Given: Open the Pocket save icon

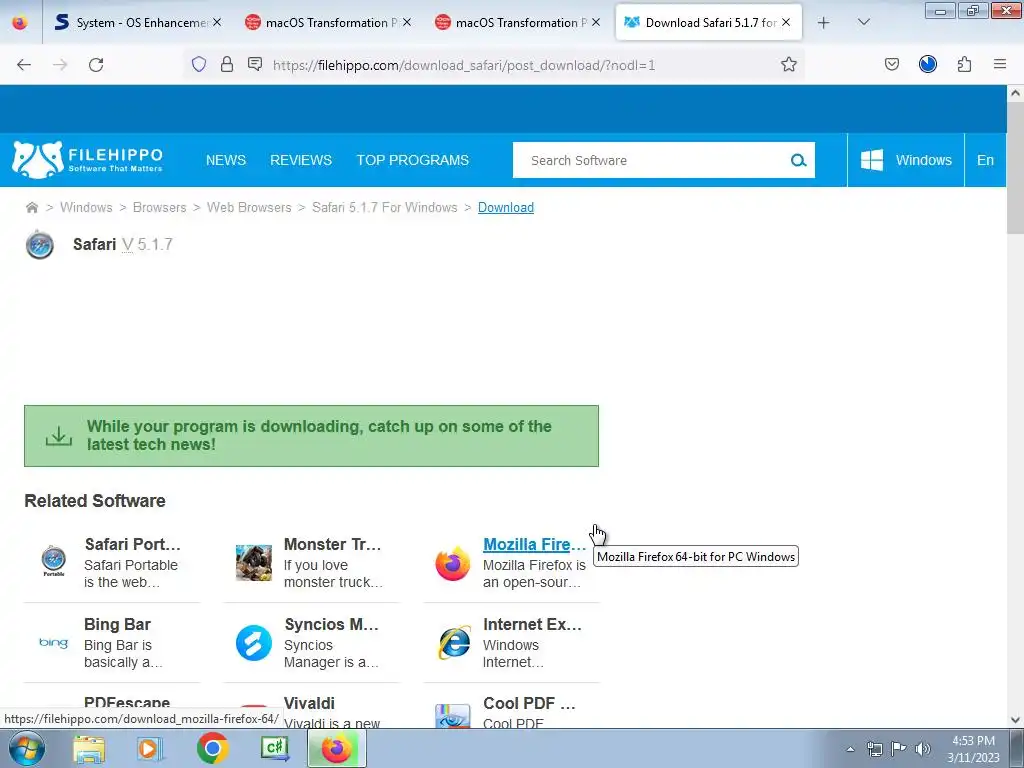Looking at the screenshot, I should point(891,64).
